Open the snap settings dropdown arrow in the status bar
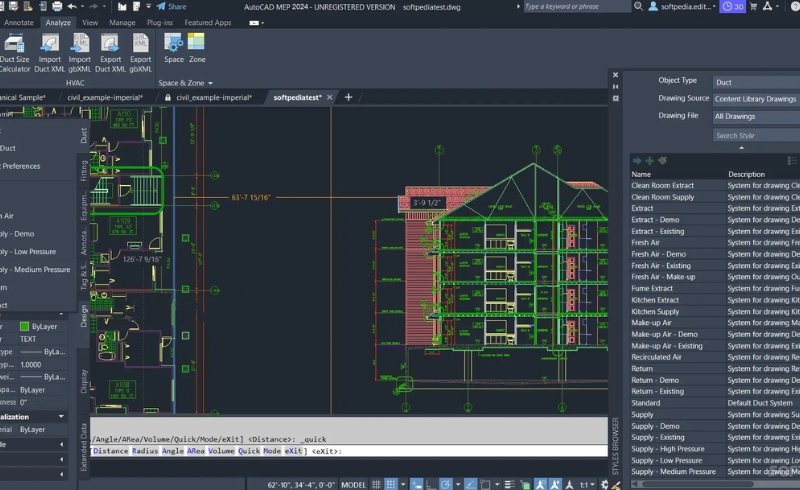Image resolution: width=800 pixels, height=490 pixels. (403, 484)
